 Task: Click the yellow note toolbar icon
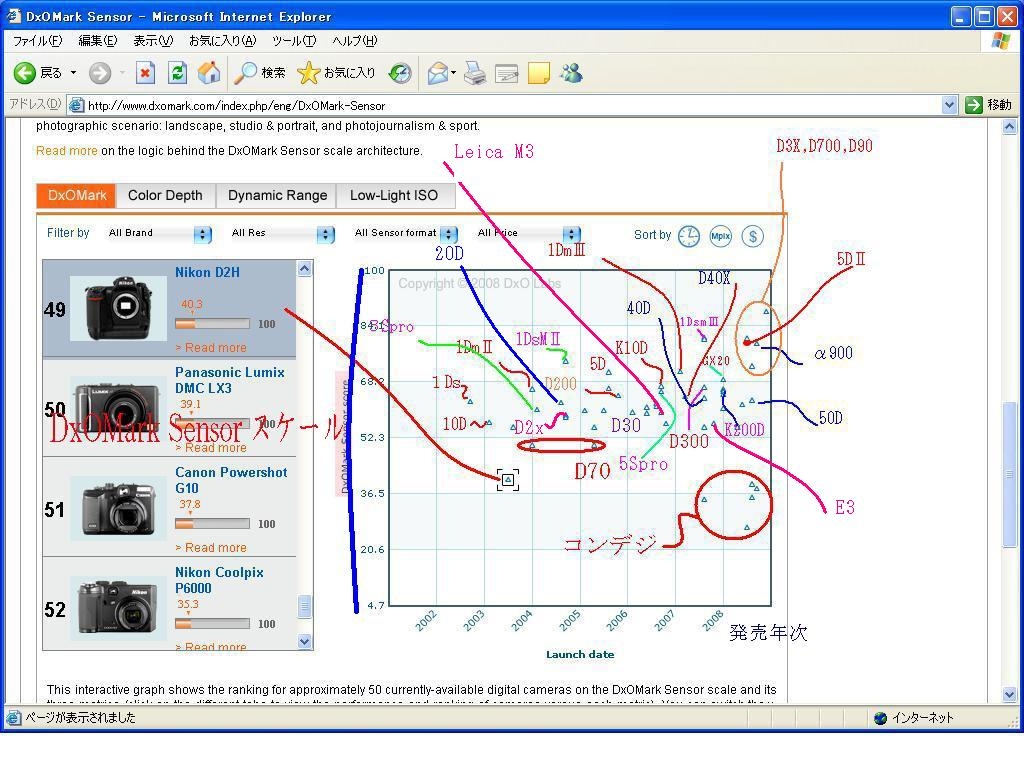pyautogui.click(x=539, y=72)
